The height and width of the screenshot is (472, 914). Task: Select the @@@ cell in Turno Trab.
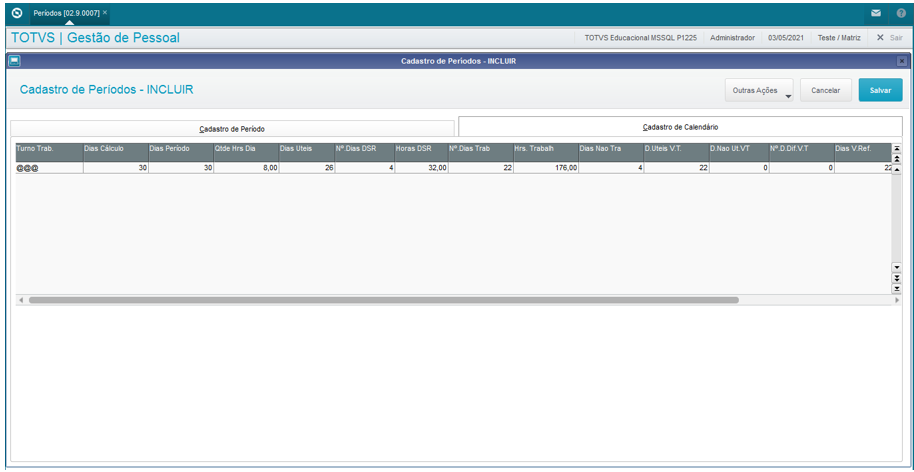coord(49,168)
